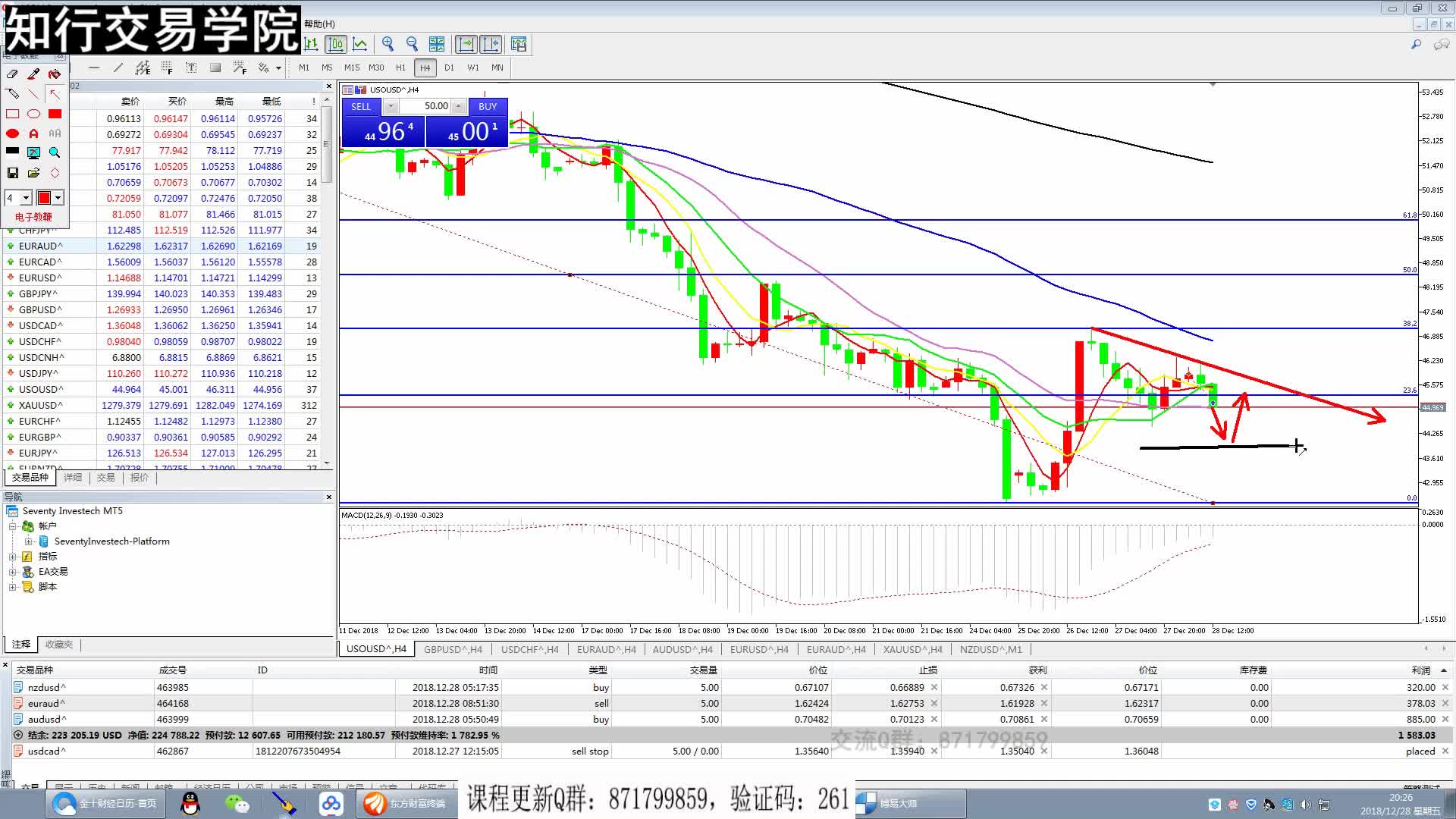Select the filled red ellipse tool

click(12, 133)
